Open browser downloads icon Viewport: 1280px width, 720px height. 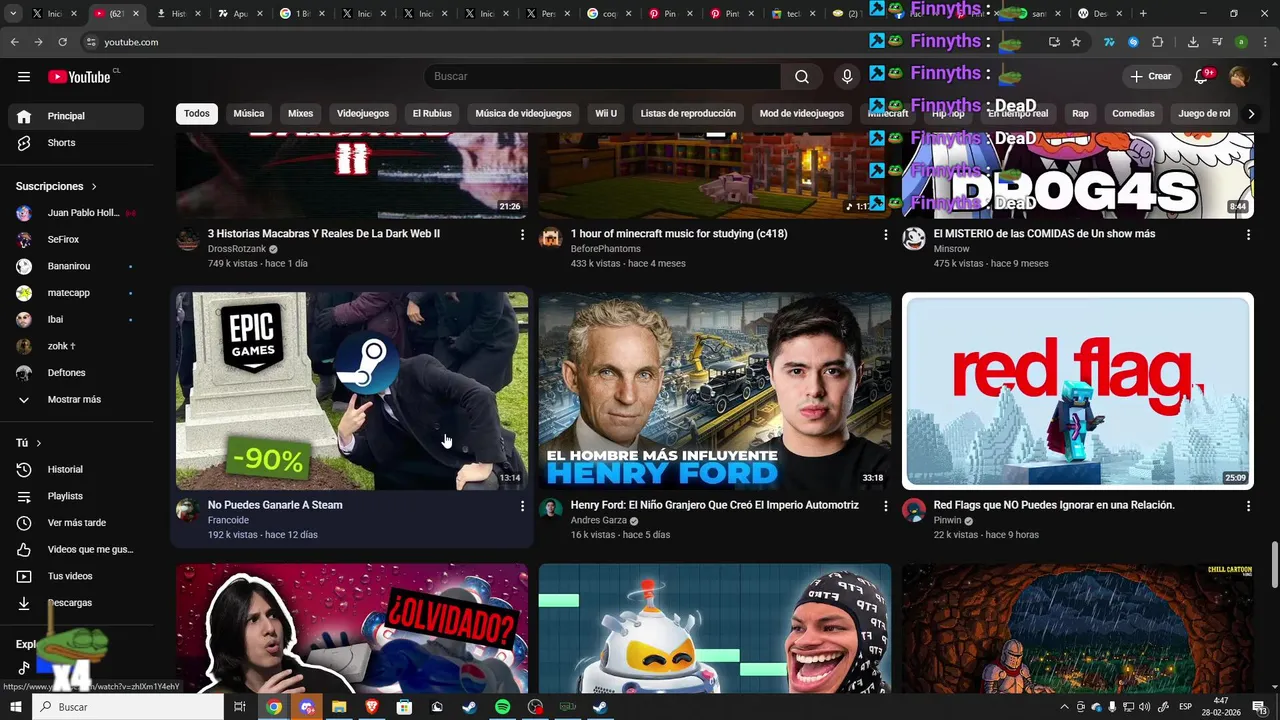(x=1193, y=42)
